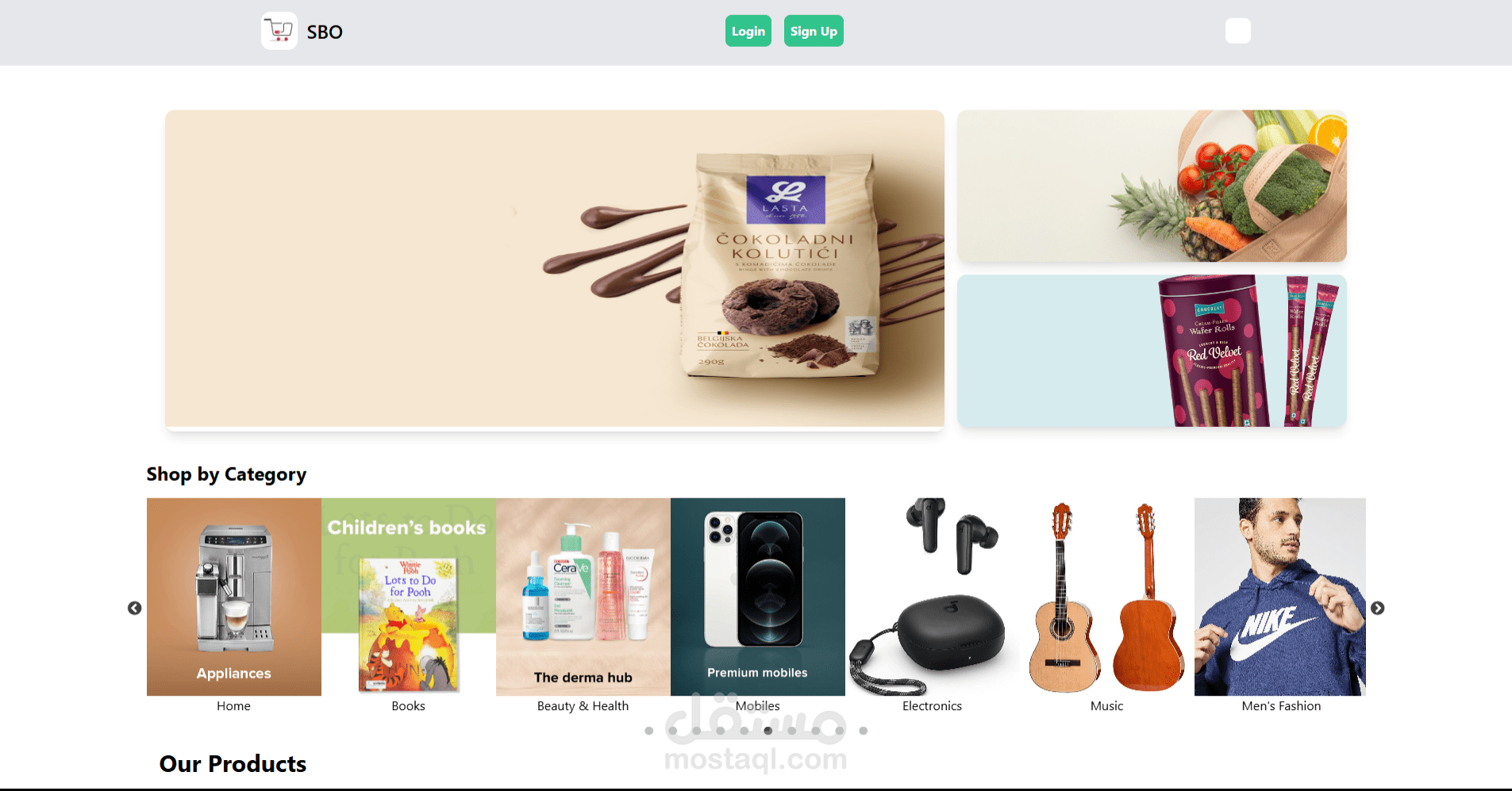Open the fresh vegetables grocery banner
The width and height of the screenshot is (1512, 791).
pyautogui.click(x=1152, y=186)
